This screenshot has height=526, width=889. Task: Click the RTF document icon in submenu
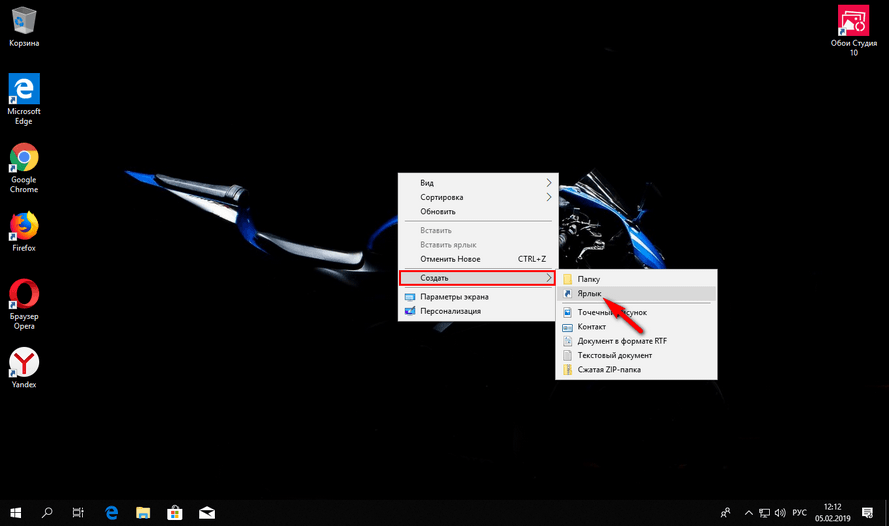pos(568,341)
